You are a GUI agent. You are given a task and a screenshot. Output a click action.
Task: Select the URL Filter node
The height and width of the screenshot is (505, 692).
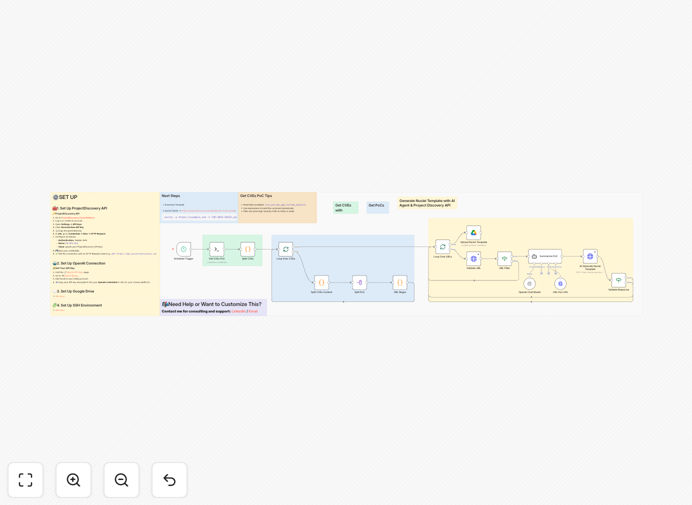pyautogui.click(x=504, y=259)
